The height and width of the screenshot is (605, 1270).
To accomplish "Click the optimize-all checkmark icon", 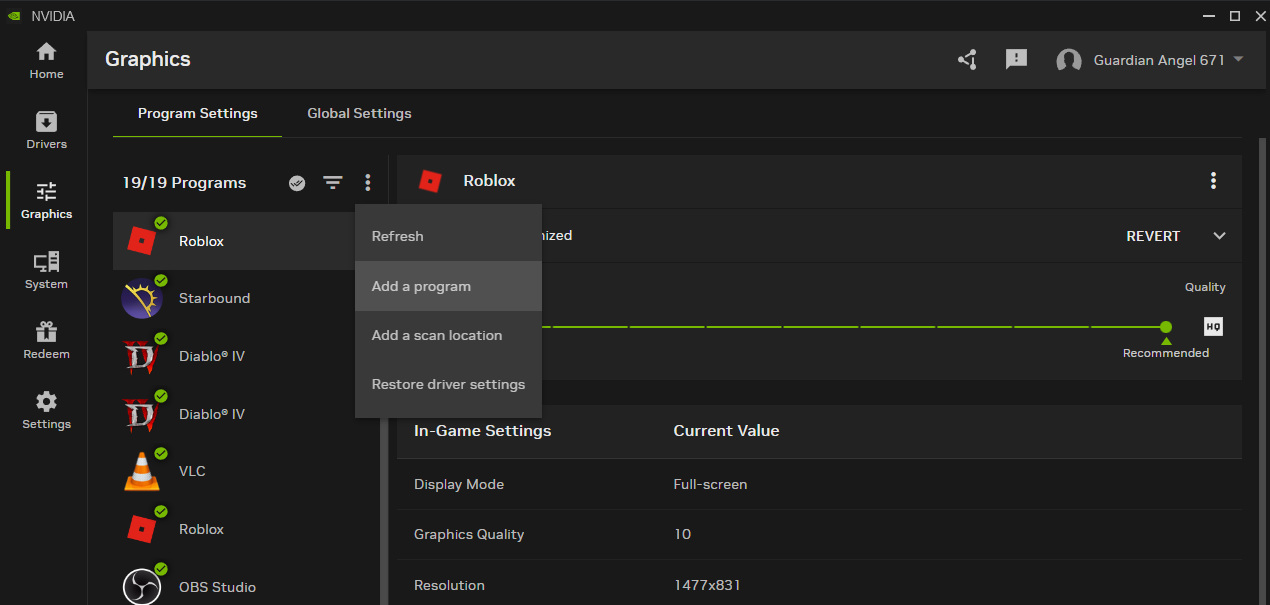I will (297, 183).
